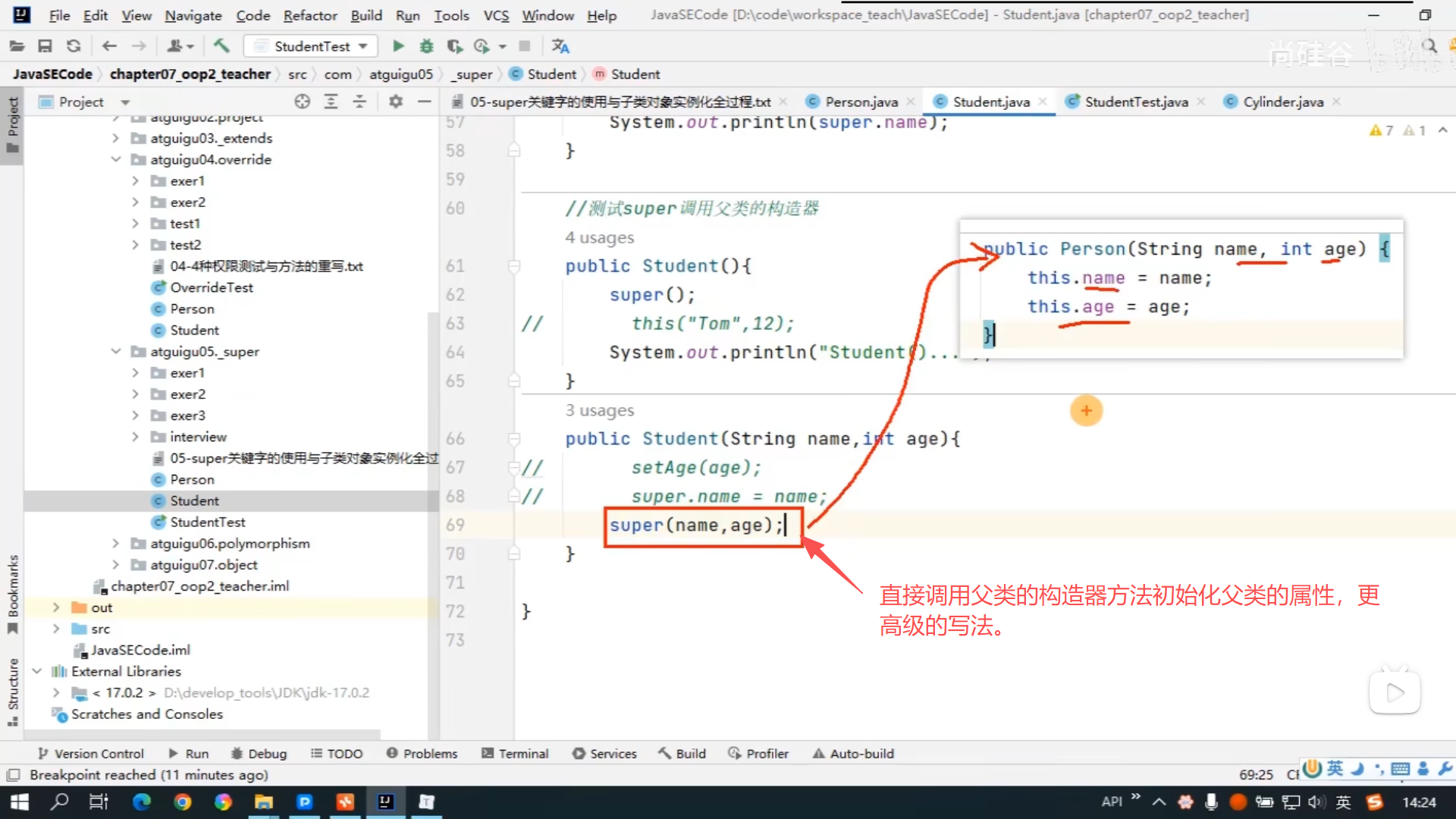Click the Collapse All icon in Project panel
The height and width of the screenshot is (819, 1456).
(x=359, y=102)
